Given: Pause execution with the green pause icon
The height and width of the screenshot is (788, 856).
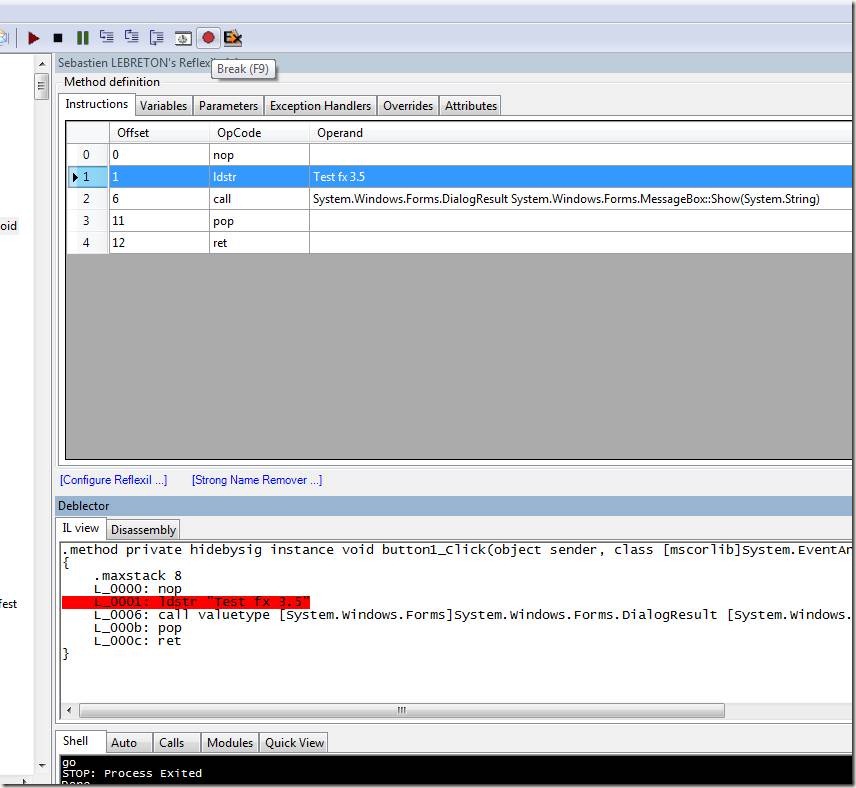Looking at the screenshot, I should pos(82,38).
